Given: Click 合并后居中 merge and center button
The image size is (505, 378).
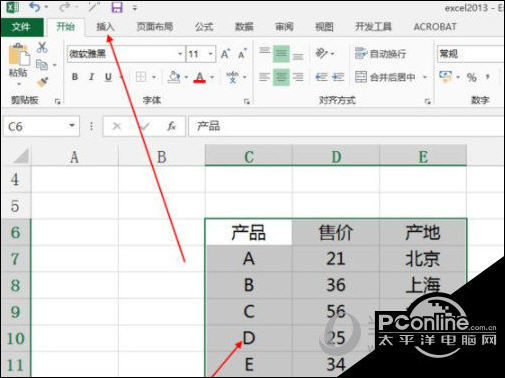Looking at the screenshot, I should (385, 77).
